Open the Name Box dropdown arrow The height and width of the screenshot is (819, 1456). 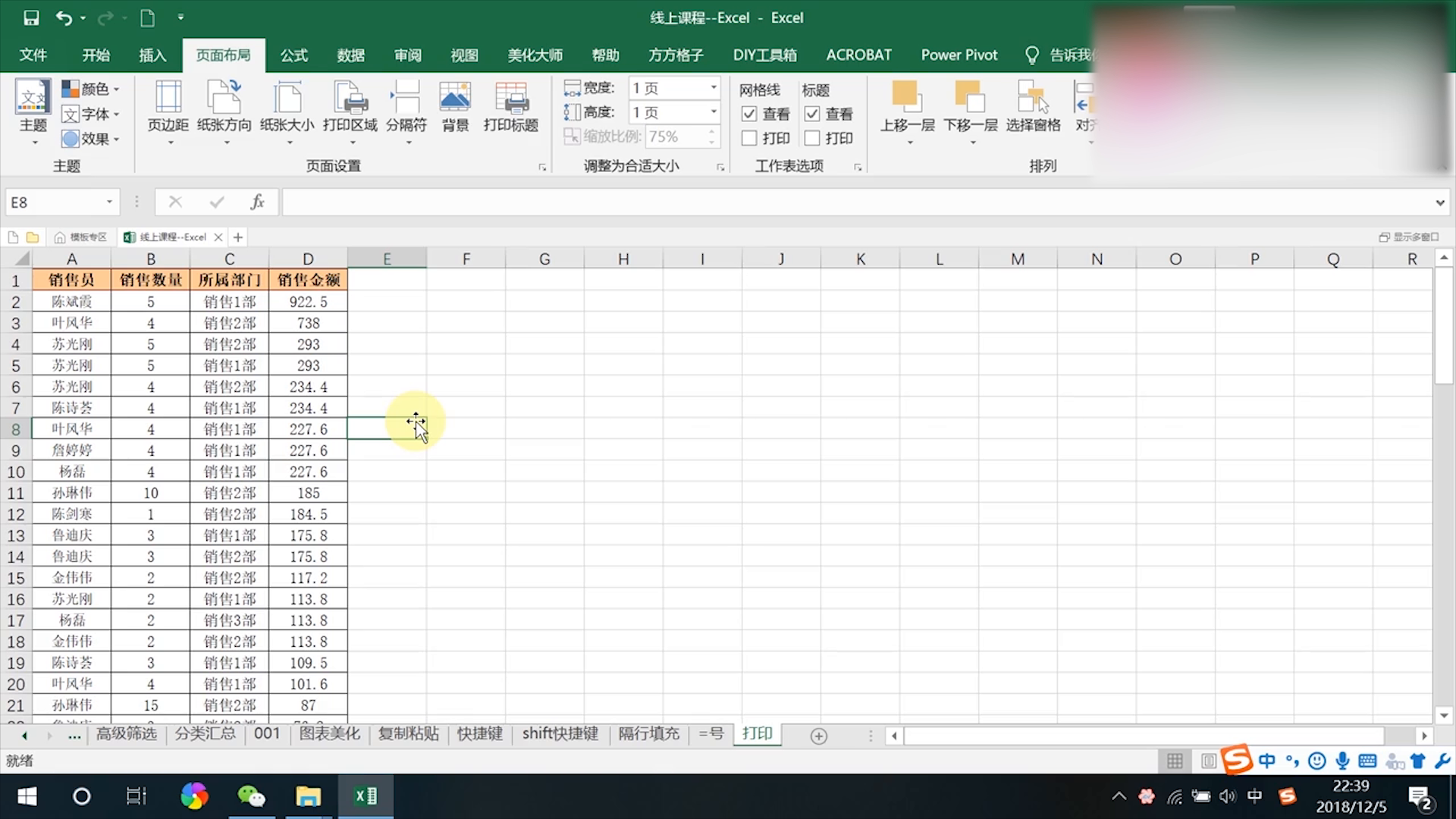pyautogui.click(x=109, y=202)
